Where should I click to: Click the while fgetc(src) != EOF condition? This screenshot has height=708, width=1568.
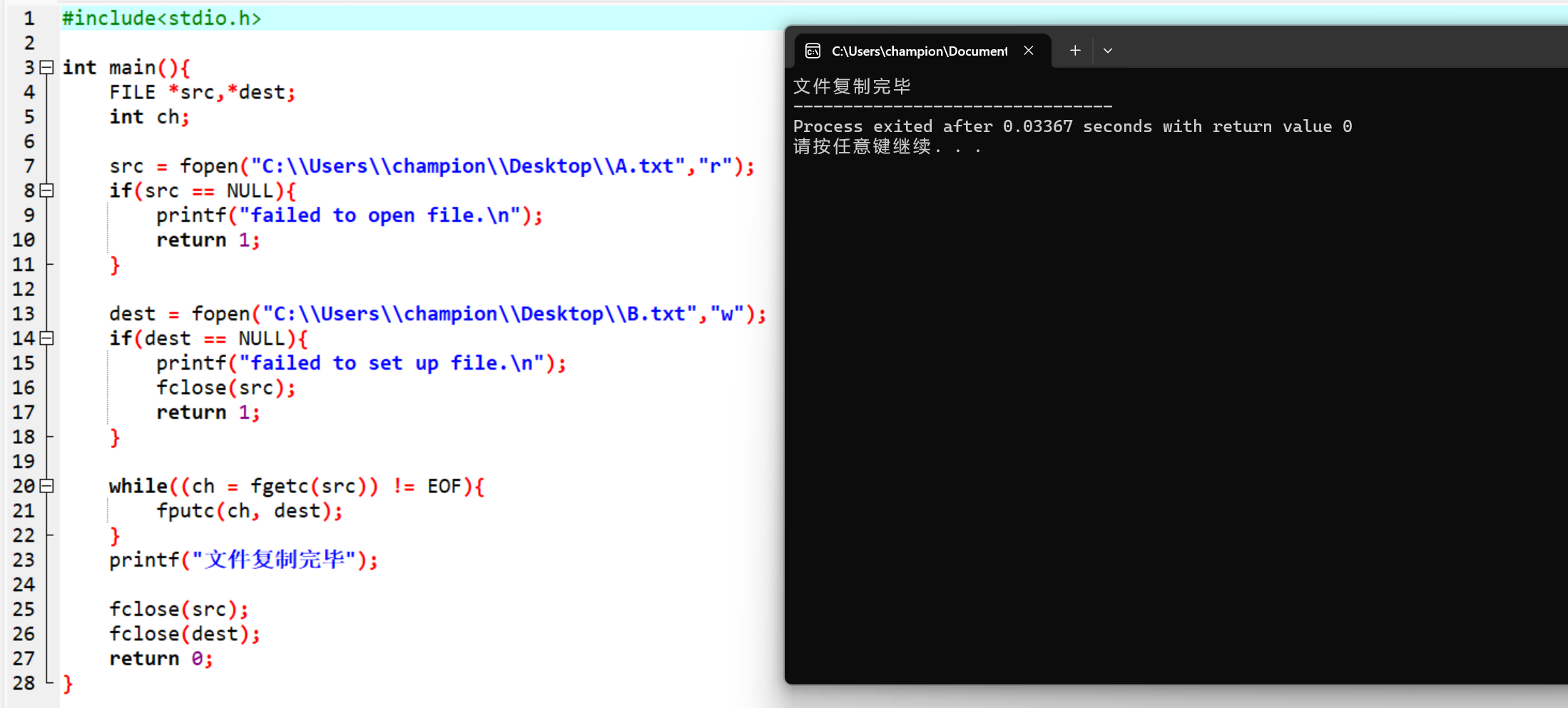click(297, 486)
